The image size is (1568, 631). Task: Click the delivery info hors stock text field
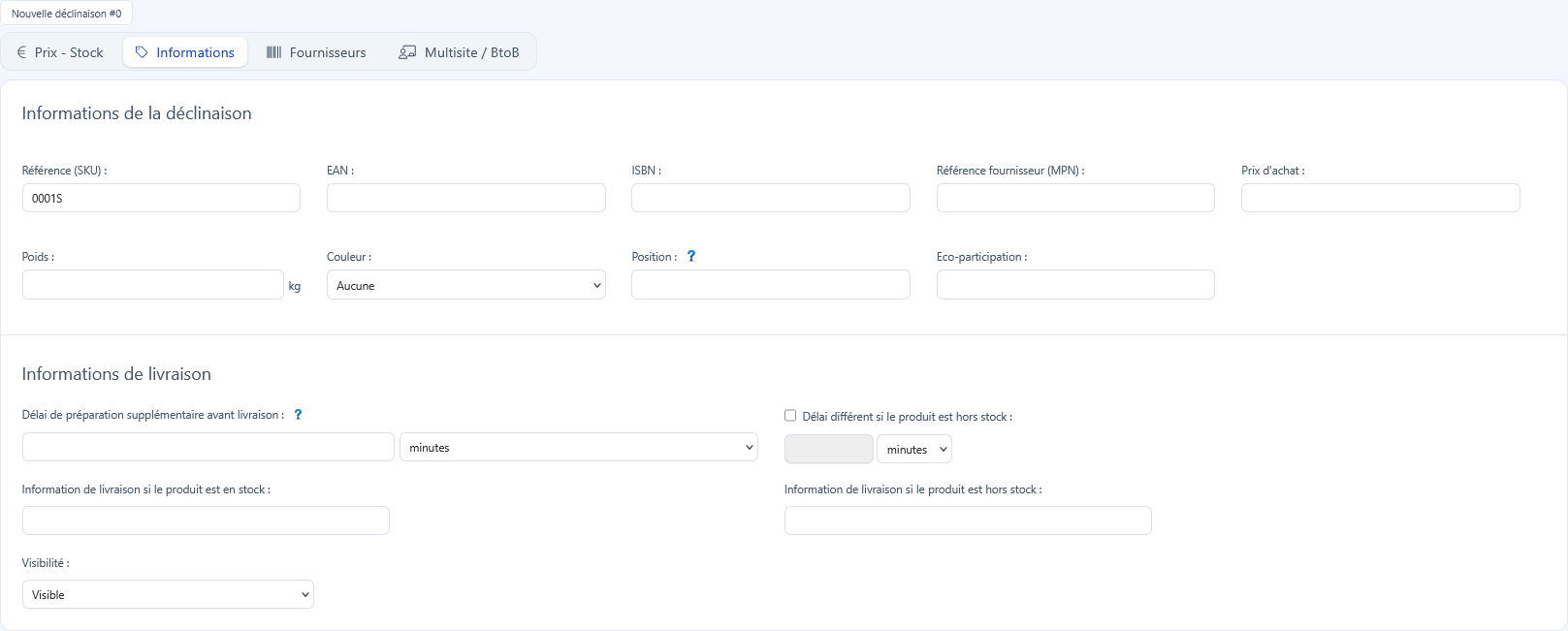[968, 521]
